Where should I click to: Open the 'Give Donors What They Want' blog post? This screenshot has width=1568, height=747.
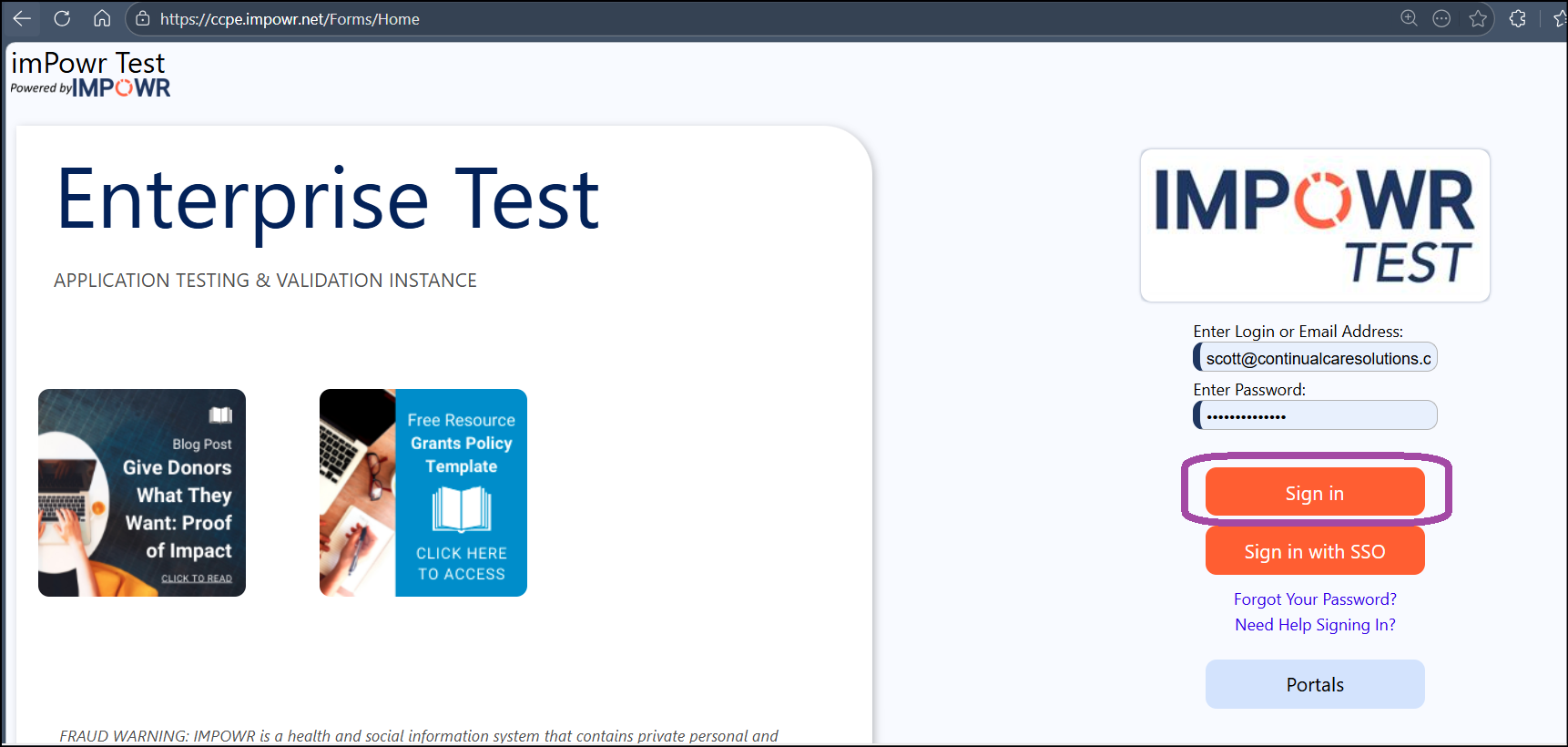click(x=142, y=493)
